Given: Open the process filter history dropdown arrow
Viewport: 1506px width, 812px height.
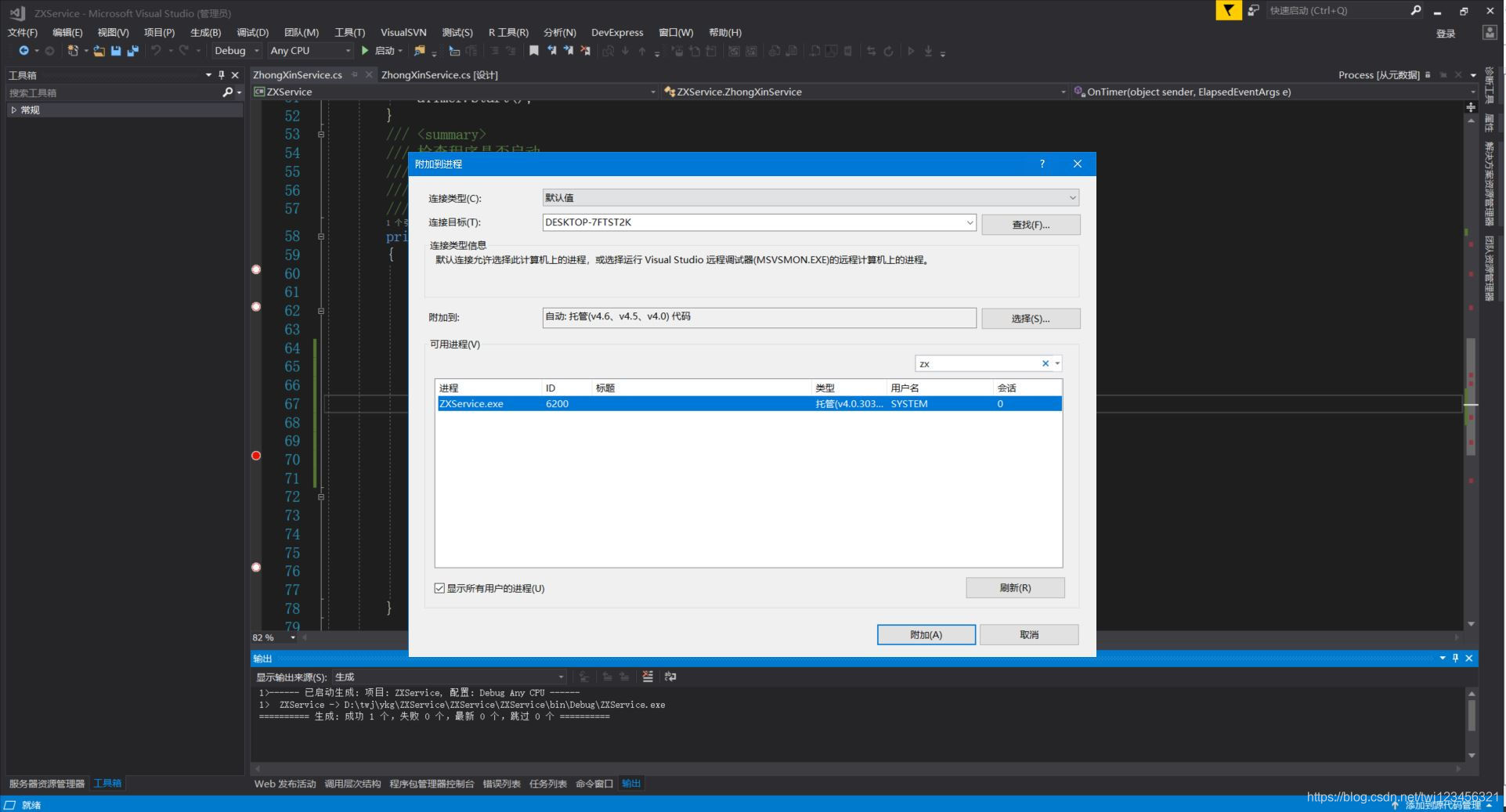Looking at the screenshot, I should (1057, 363).
